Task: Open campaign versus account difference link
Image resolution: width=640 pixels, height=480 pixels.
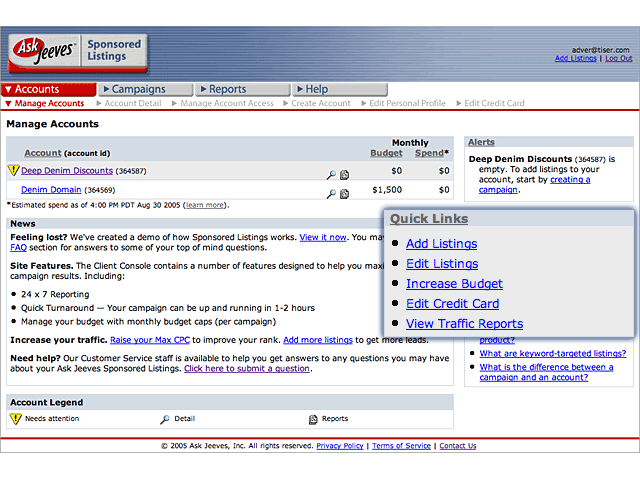Action: click(546, 372)
